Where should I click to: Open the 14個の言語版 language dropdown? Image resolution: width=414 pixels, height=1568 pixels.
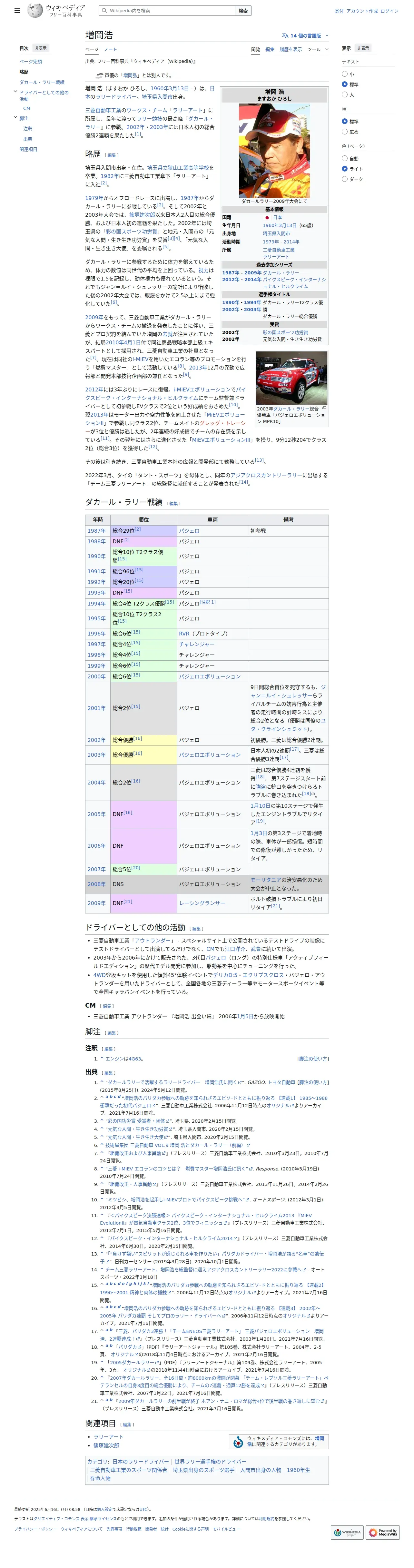tap(305, 36)
